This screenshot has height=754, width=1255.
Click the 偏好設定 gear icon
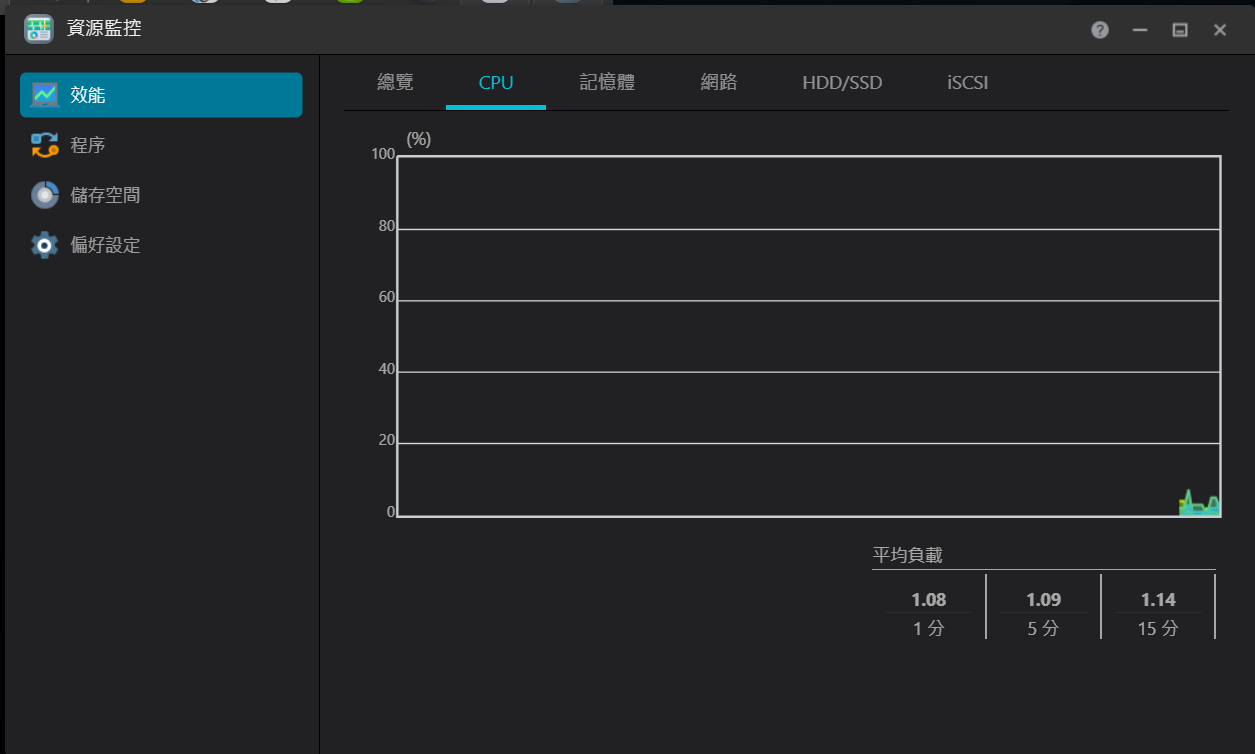pos(45,245)
